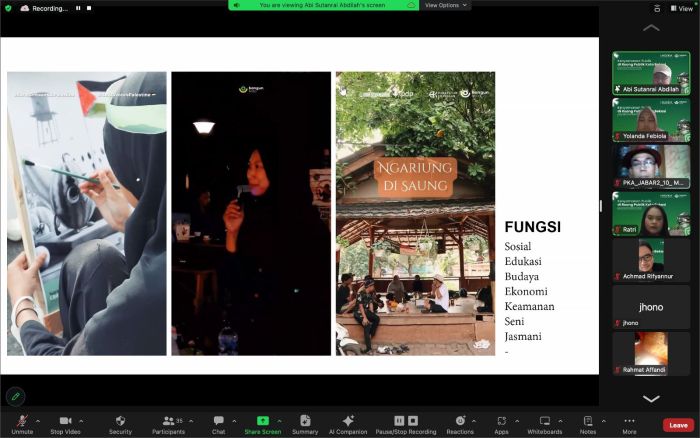Stop recording using the top-left stop button
Viewport: 700px width, 438px height.
[x=90, y=8]
